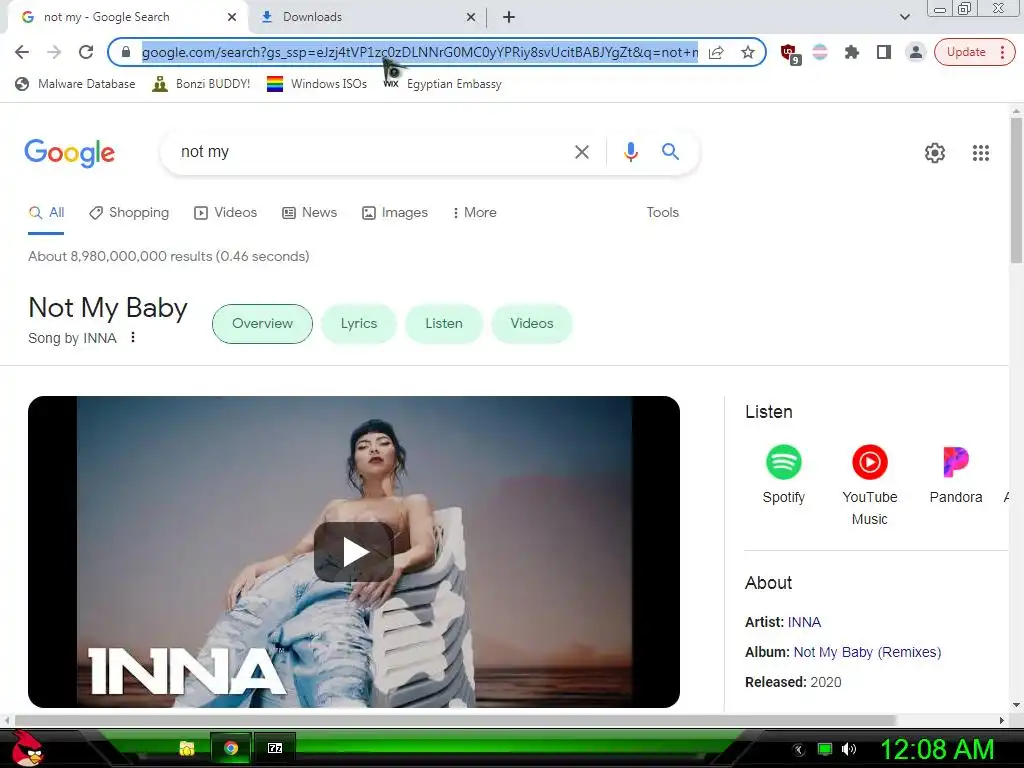The width and height of the screenshot is (1024, 768).
Task: Click the padlock site info icon
Action: point(127,52)
